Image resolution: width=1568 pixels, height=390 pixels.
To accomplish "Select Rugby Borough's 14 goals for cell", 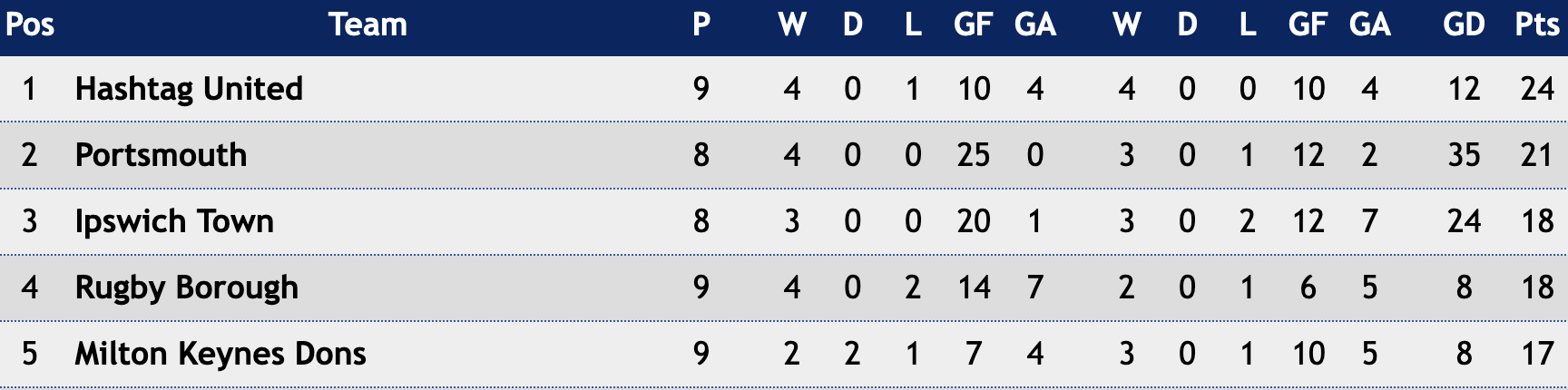I will click(x=974, y=288).
